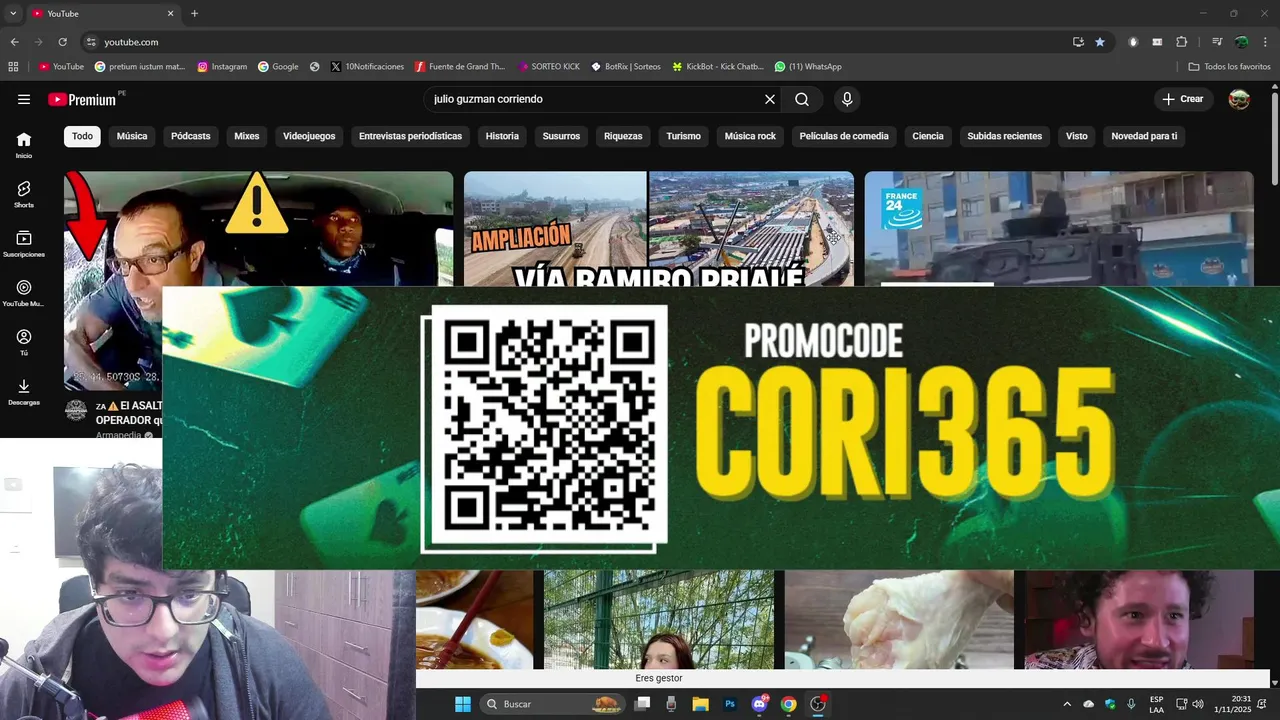Open the Todos los favoritos folder

1230,66
